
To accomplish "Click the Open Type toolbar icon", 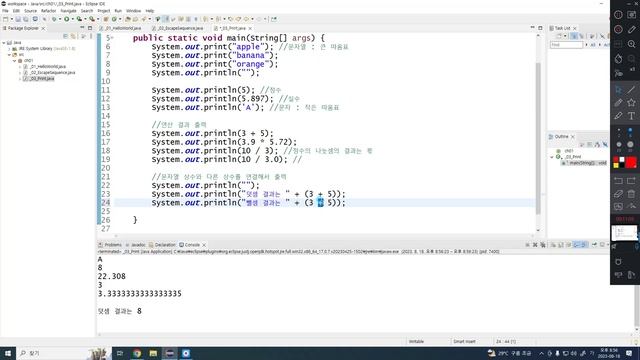I will [128, 19].
